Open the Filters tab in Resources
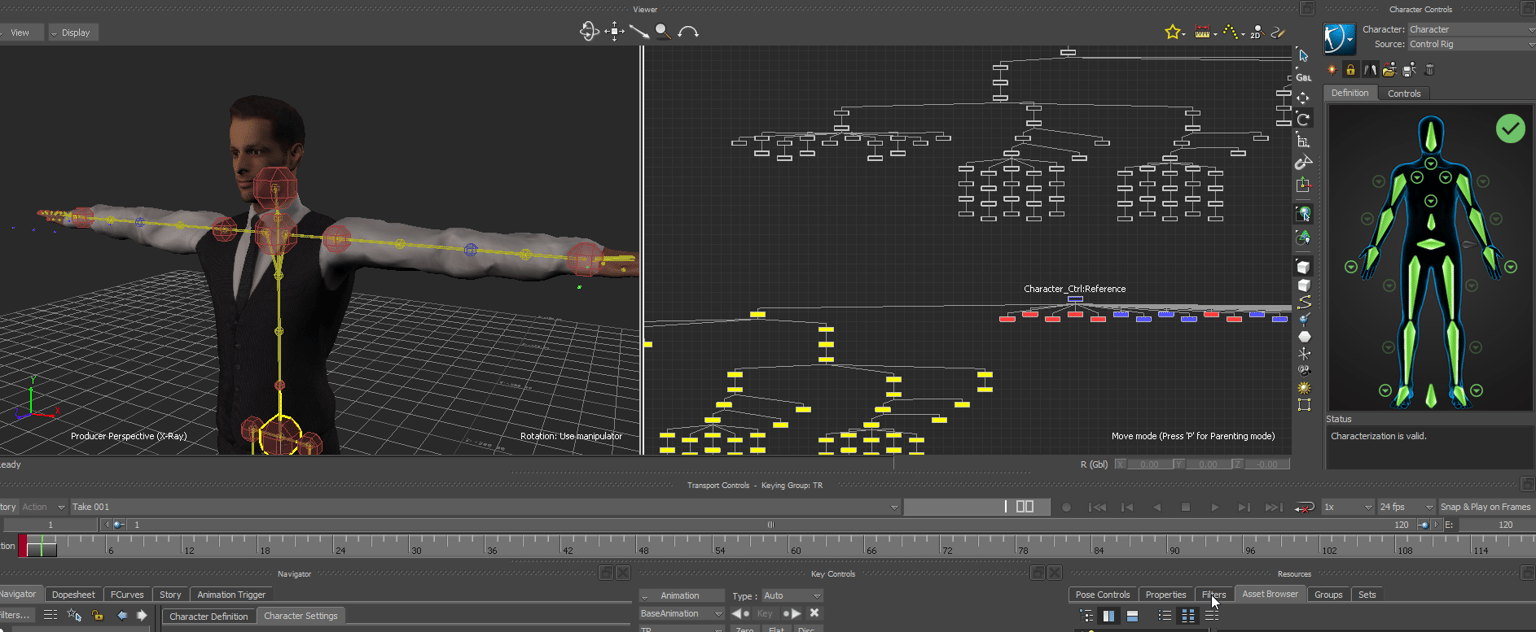1536x632 pixels. pos(1213,594)
